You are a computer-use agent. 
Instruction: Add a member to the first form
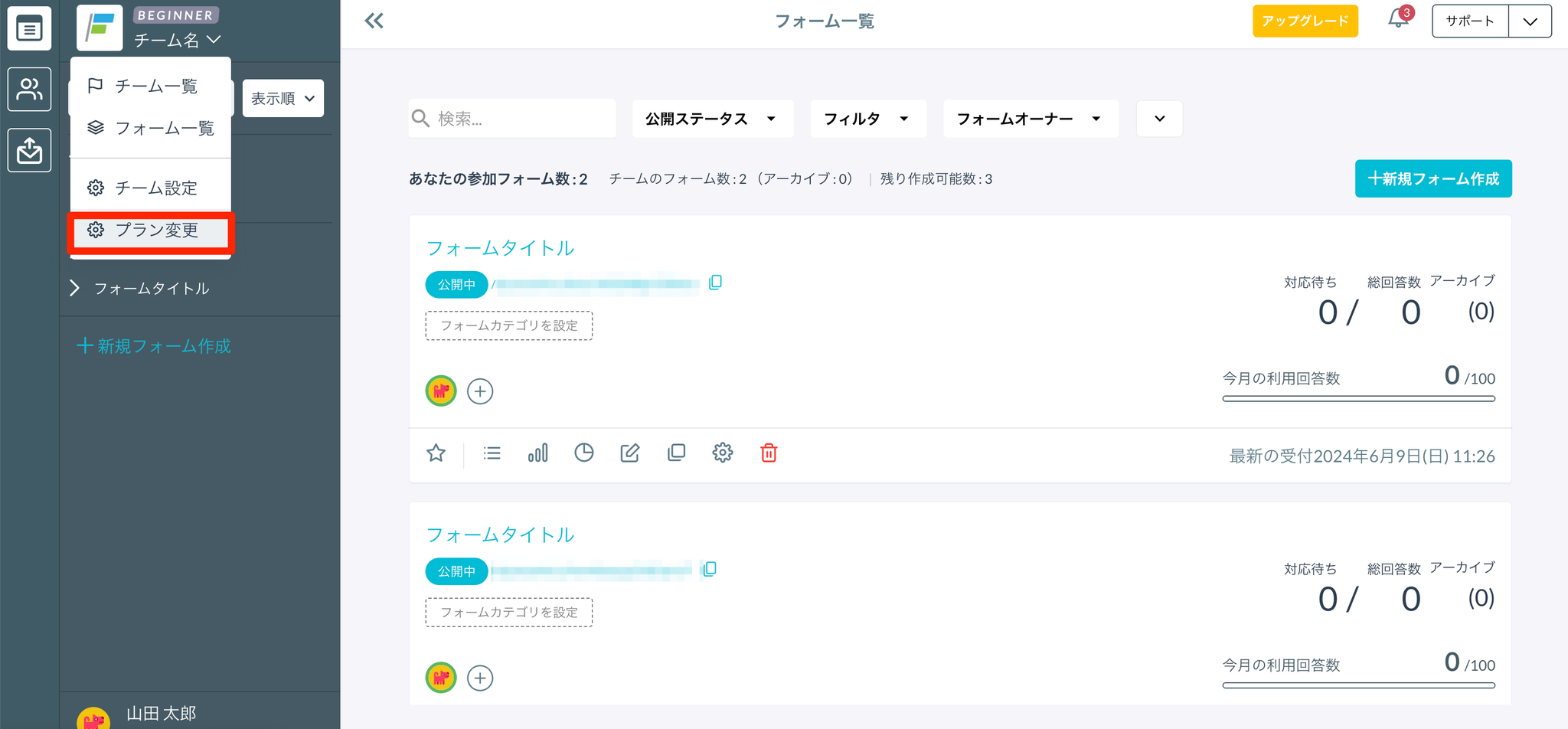point(480,391)
